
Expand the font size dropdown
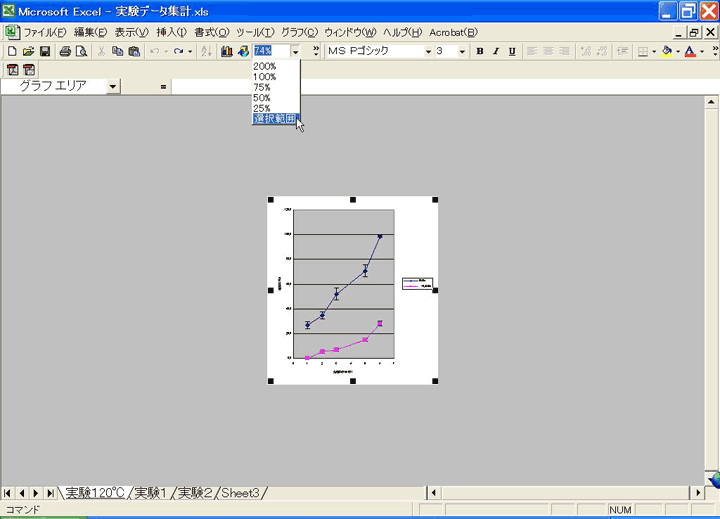[462, 51]
